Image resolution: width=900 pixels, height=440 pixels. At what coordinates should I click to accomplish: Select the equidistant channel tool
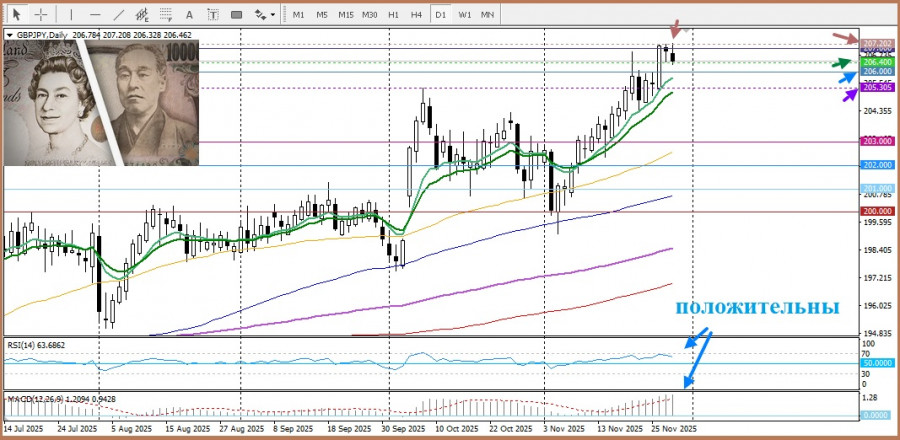click(142, 15)
